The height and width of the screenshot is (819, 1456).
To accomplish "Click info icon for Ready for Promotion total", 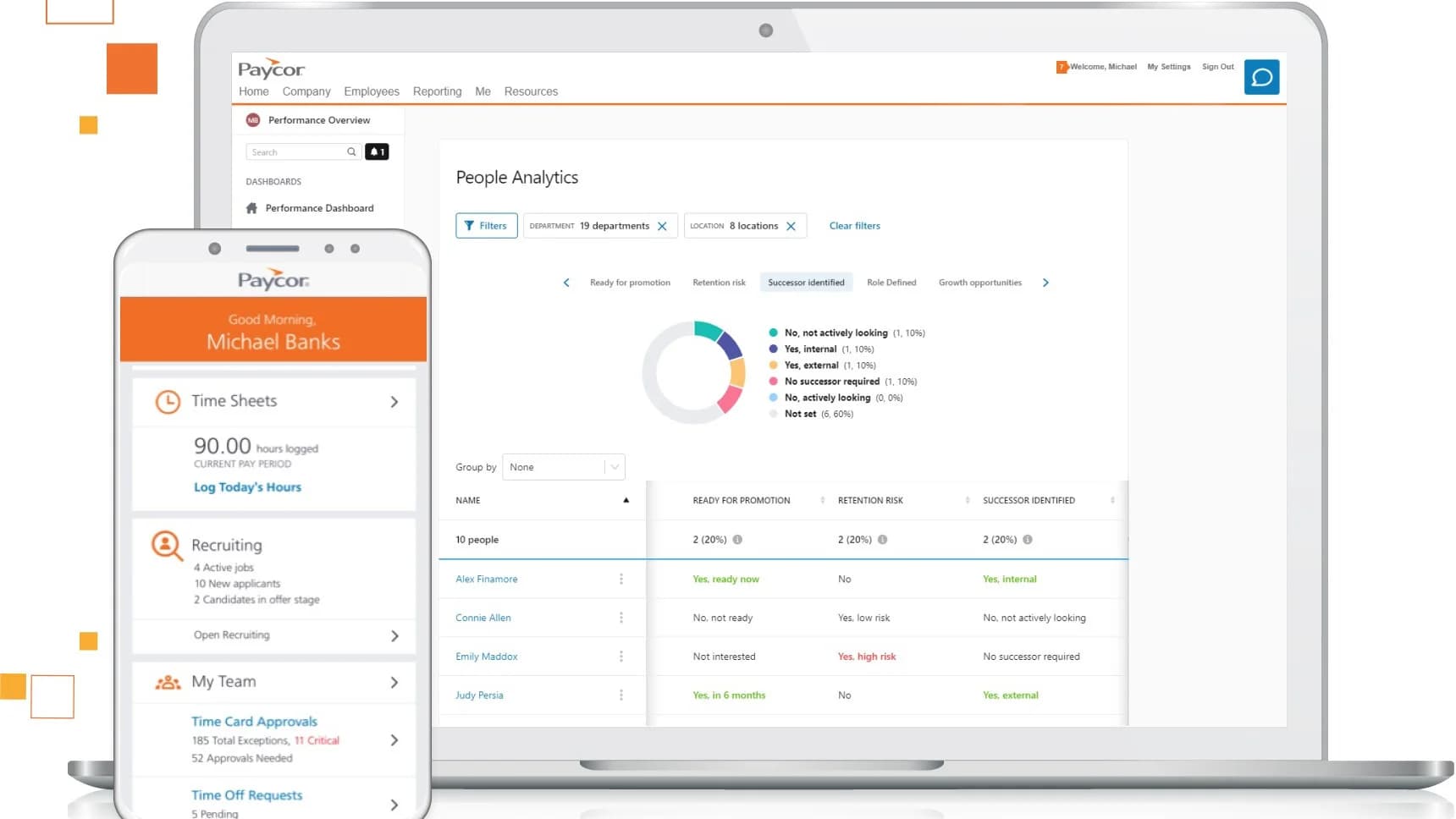I will (x=737, y=540).
